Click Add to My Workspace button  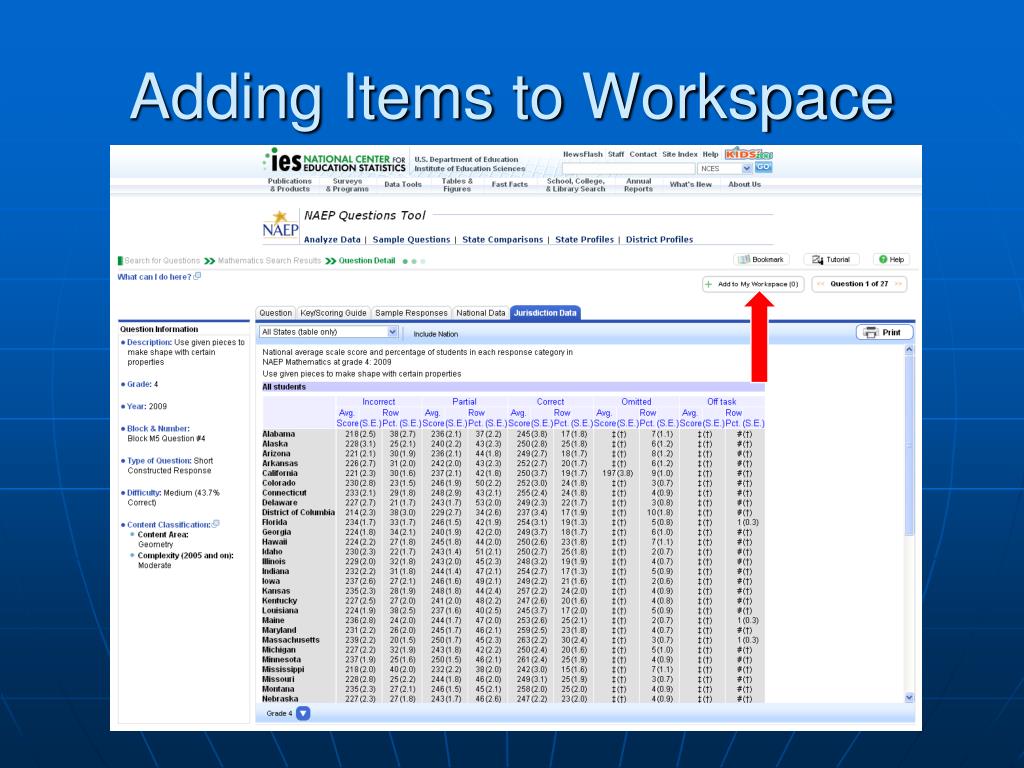click(x=753, y=284)
